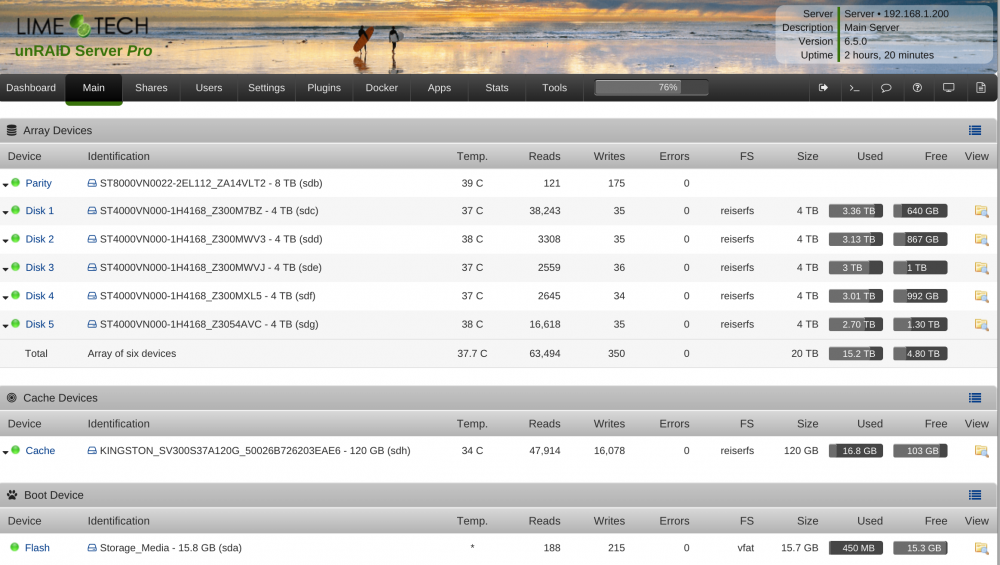Click the logout icon in navigation bar
Image resolution: width=1000 pixels, height=565 pixels.
pyautogui.click(x=823, y=88)
